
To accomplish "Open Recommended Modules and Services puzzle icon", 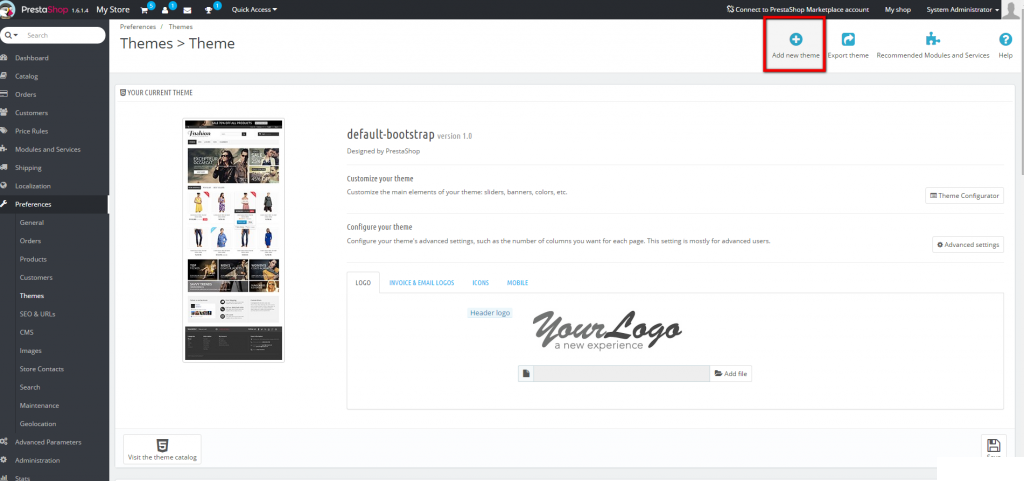I will pos(933,39).
